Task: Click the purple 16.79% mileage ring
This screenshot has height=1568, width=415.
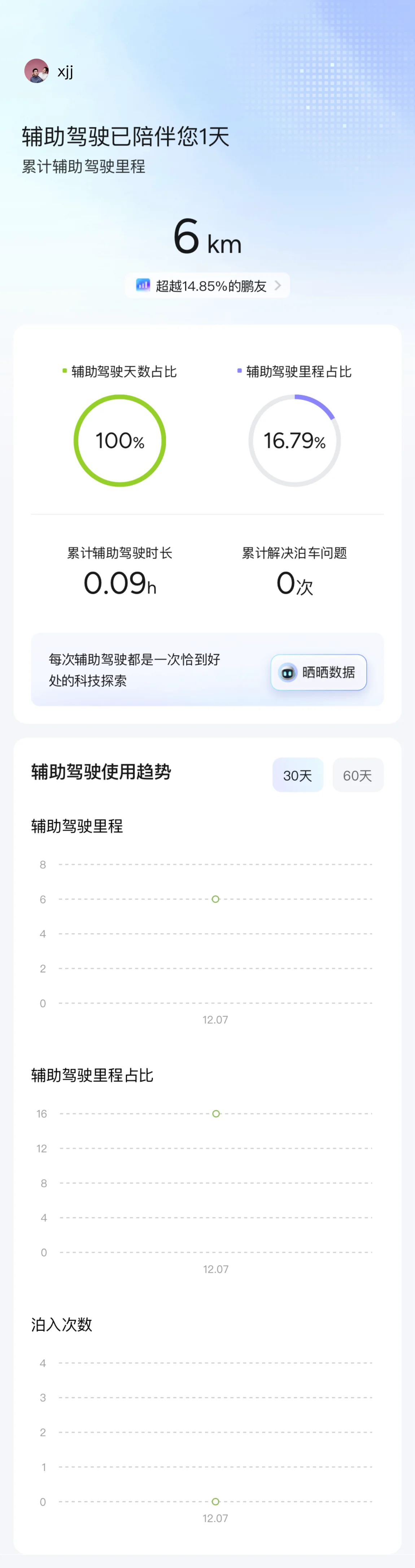Action: click(294, 441)
